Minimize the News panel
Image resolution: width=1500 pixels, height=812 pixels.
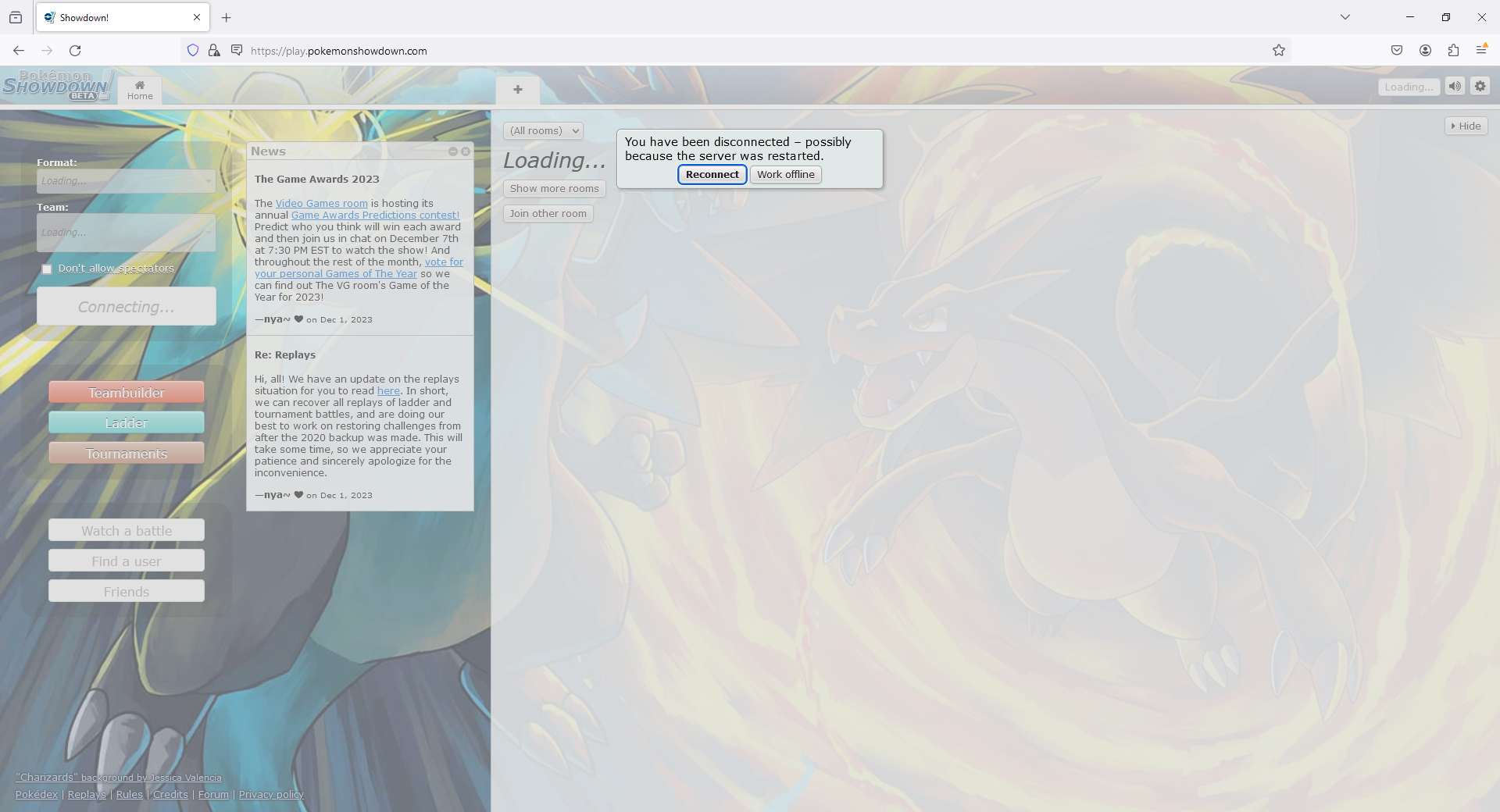click(453, 151)
